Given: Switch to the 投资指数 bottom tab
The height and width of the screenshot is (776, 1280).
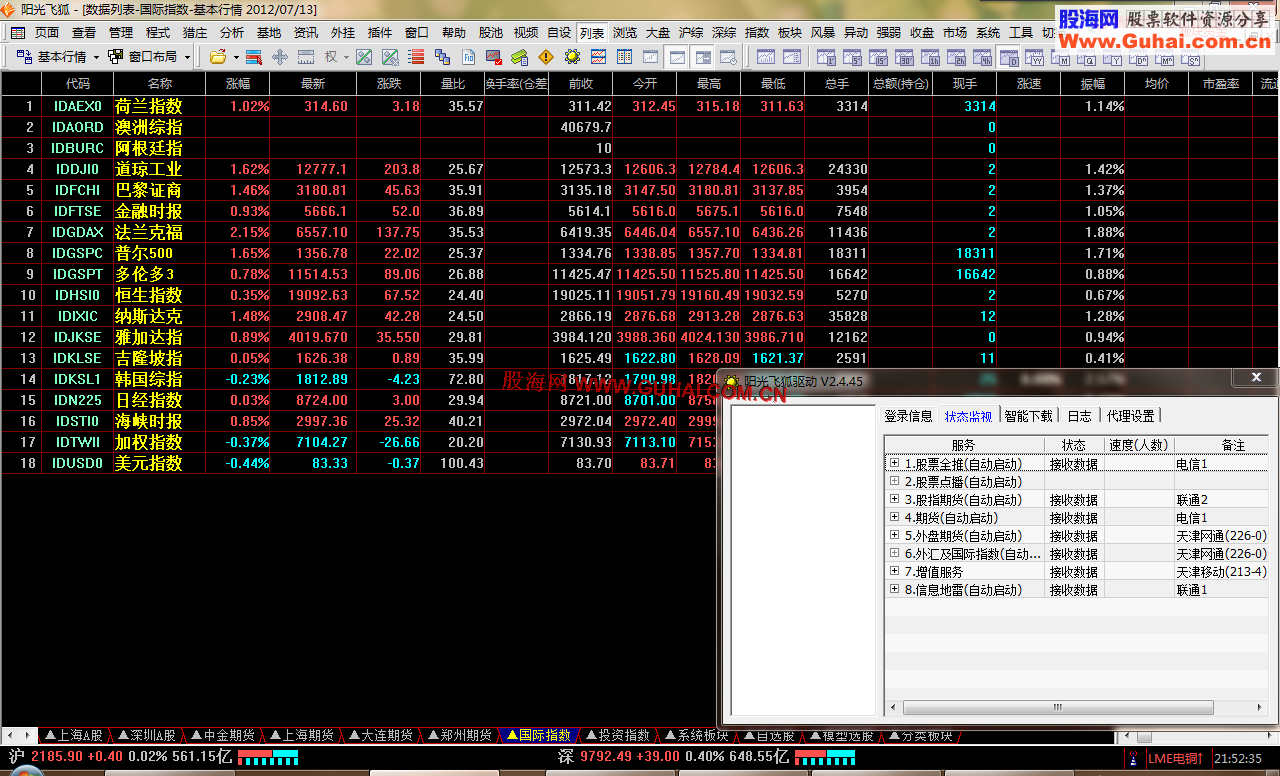Looking at the screenshot, I should pos(617,735).
